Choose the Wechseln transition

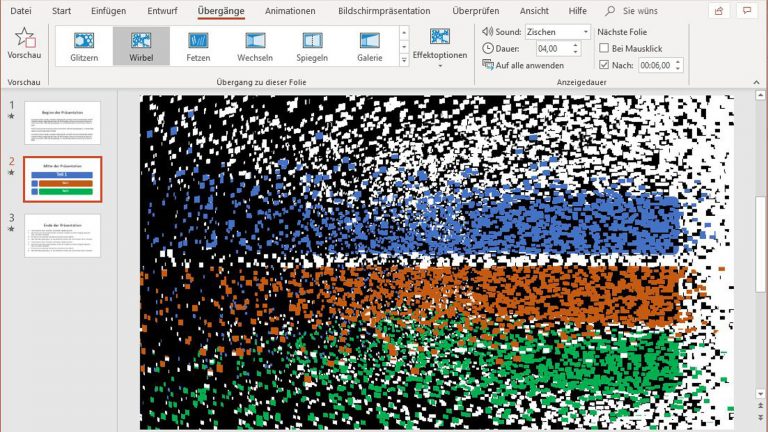coord(255,46)
